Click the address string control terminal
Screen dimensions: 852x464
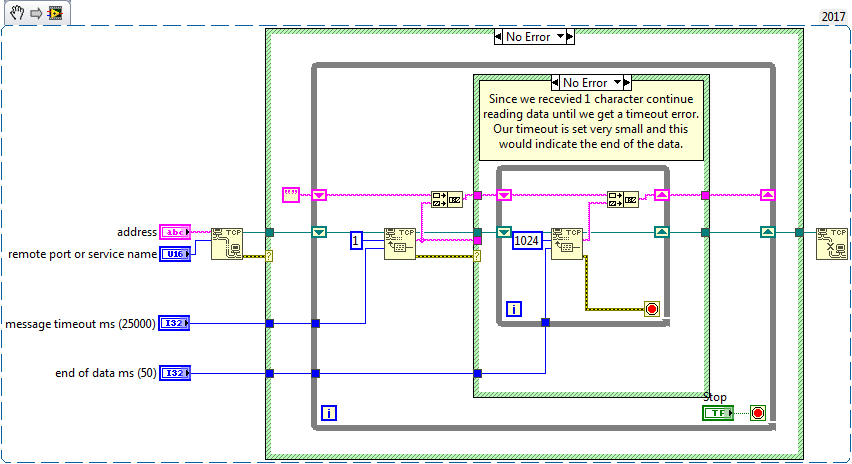tap(175, 232)
